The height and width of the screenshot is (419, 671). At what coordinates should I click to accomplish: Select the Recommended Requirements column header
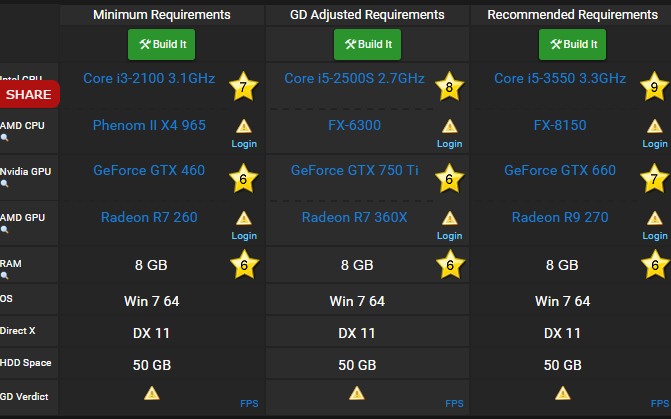pos(573,15)
